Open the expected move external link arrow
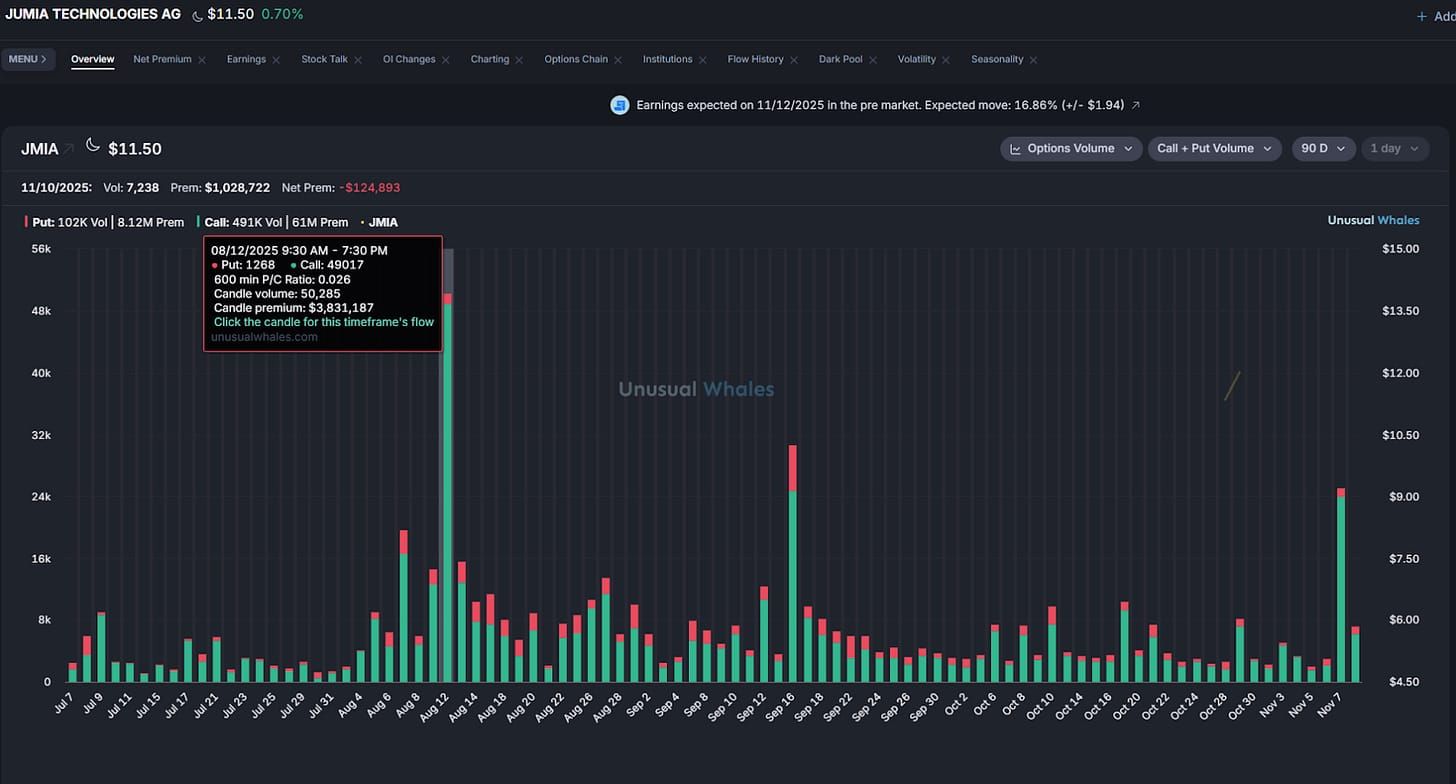The width and height of the screenshot is (1456, 784). [x=1135, y=105]
